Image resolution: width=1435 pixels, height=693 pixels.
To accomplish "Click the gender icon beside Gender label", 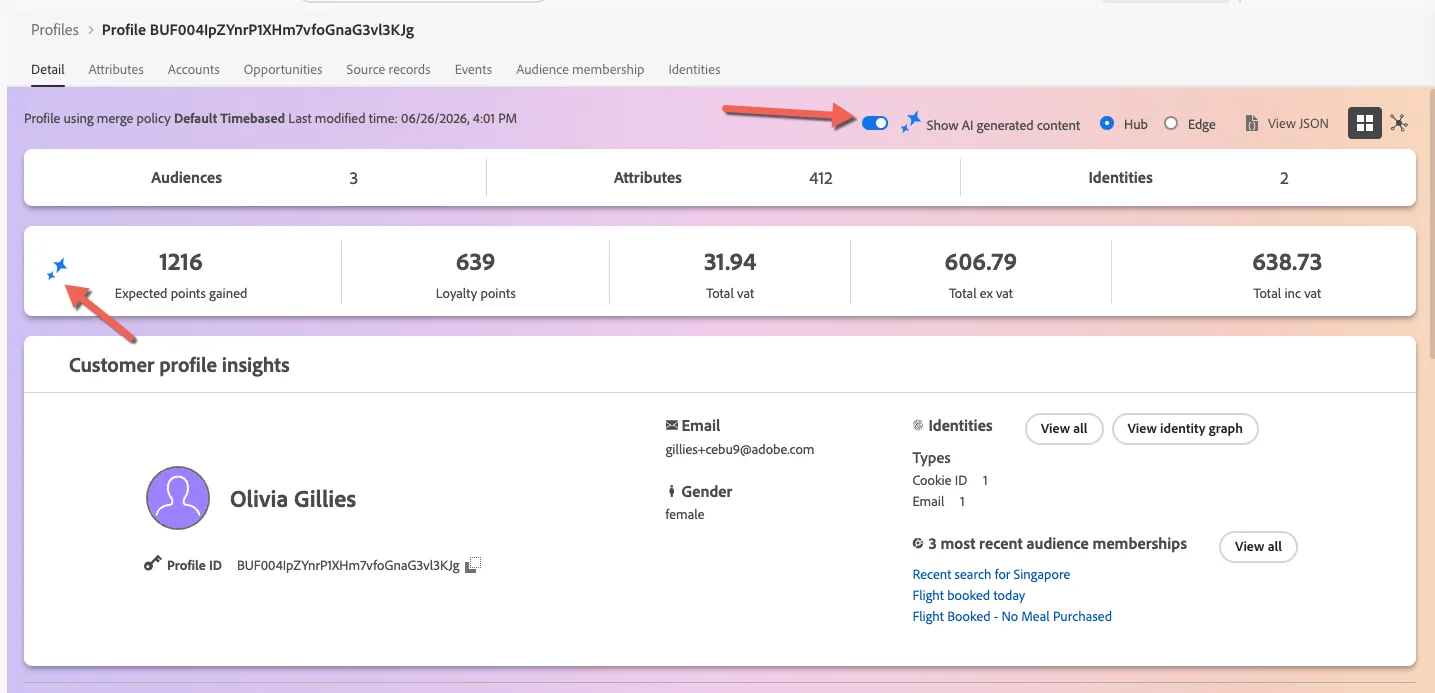I will pyautogui.click(x=671, y=492).
